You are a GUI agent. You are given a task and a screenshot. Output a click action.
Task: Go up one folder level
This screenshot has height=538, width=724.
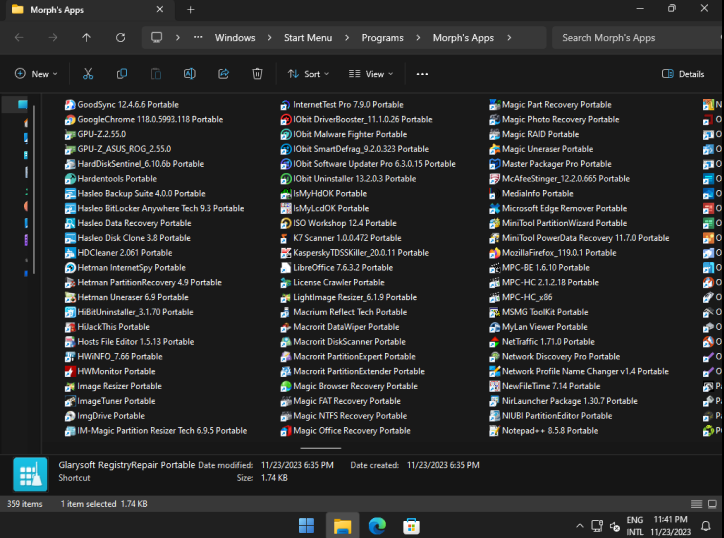tap(86, 37)
